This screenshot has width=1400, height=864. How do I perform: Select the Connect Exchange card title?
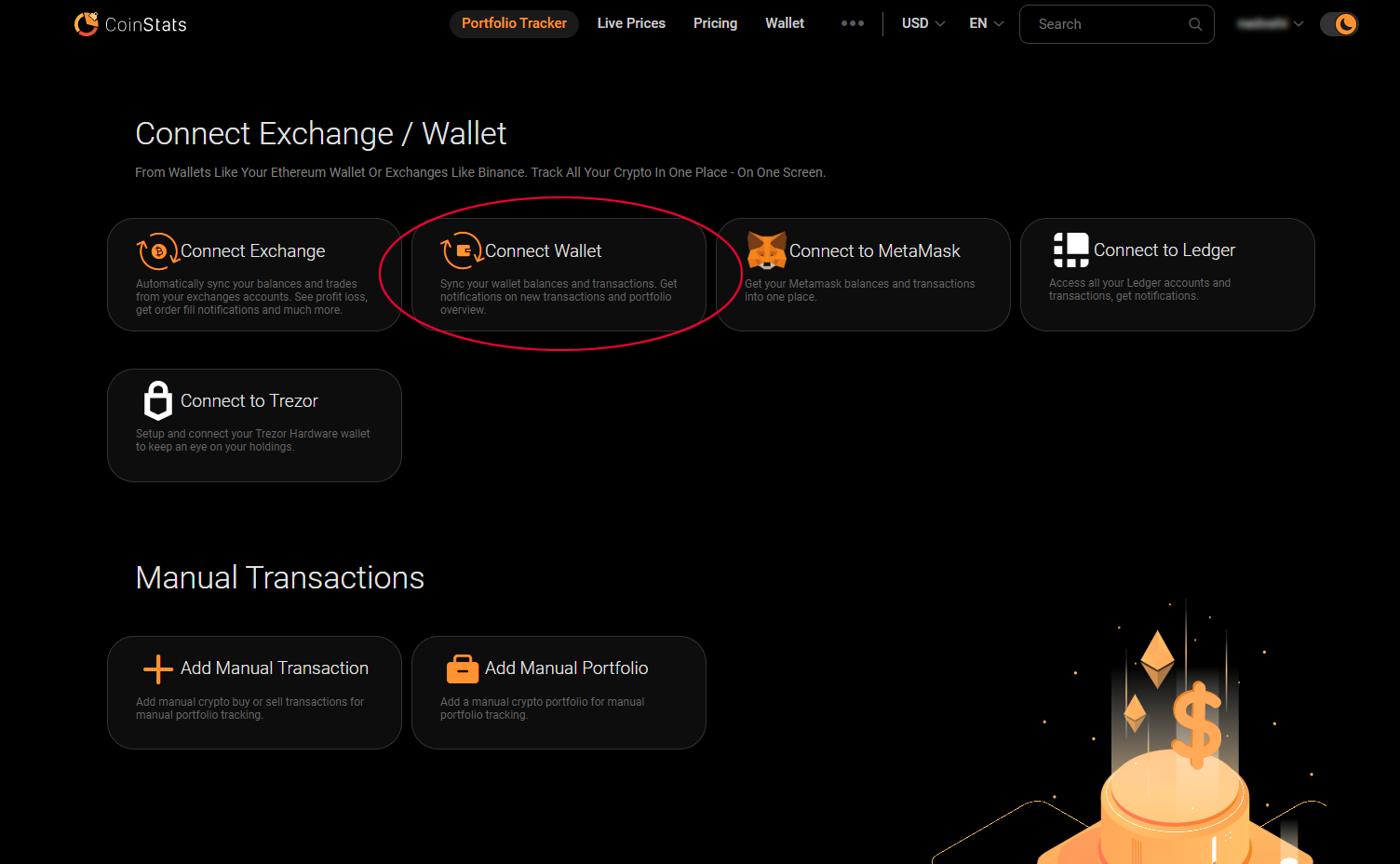(253, 251)
